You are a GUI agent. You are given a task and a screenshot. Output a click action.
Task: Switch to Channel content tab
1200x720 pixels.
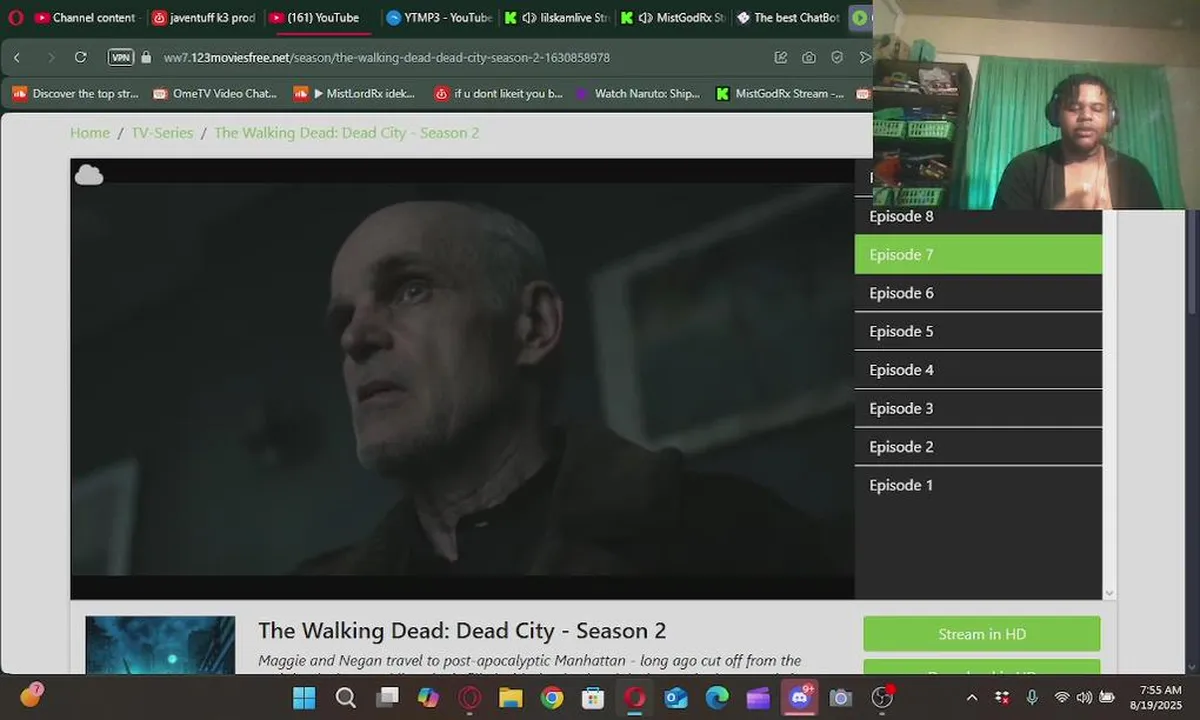click(x=85, y=18)
